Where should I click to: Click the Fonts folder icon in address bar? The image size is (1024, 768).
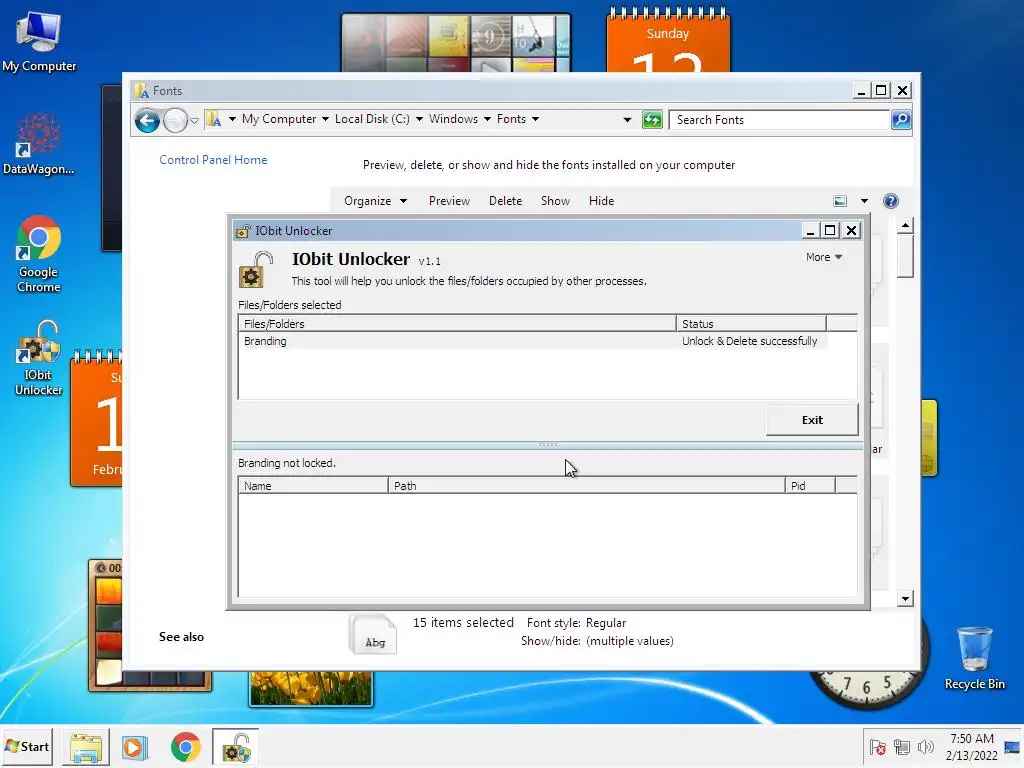click(214, 119)
